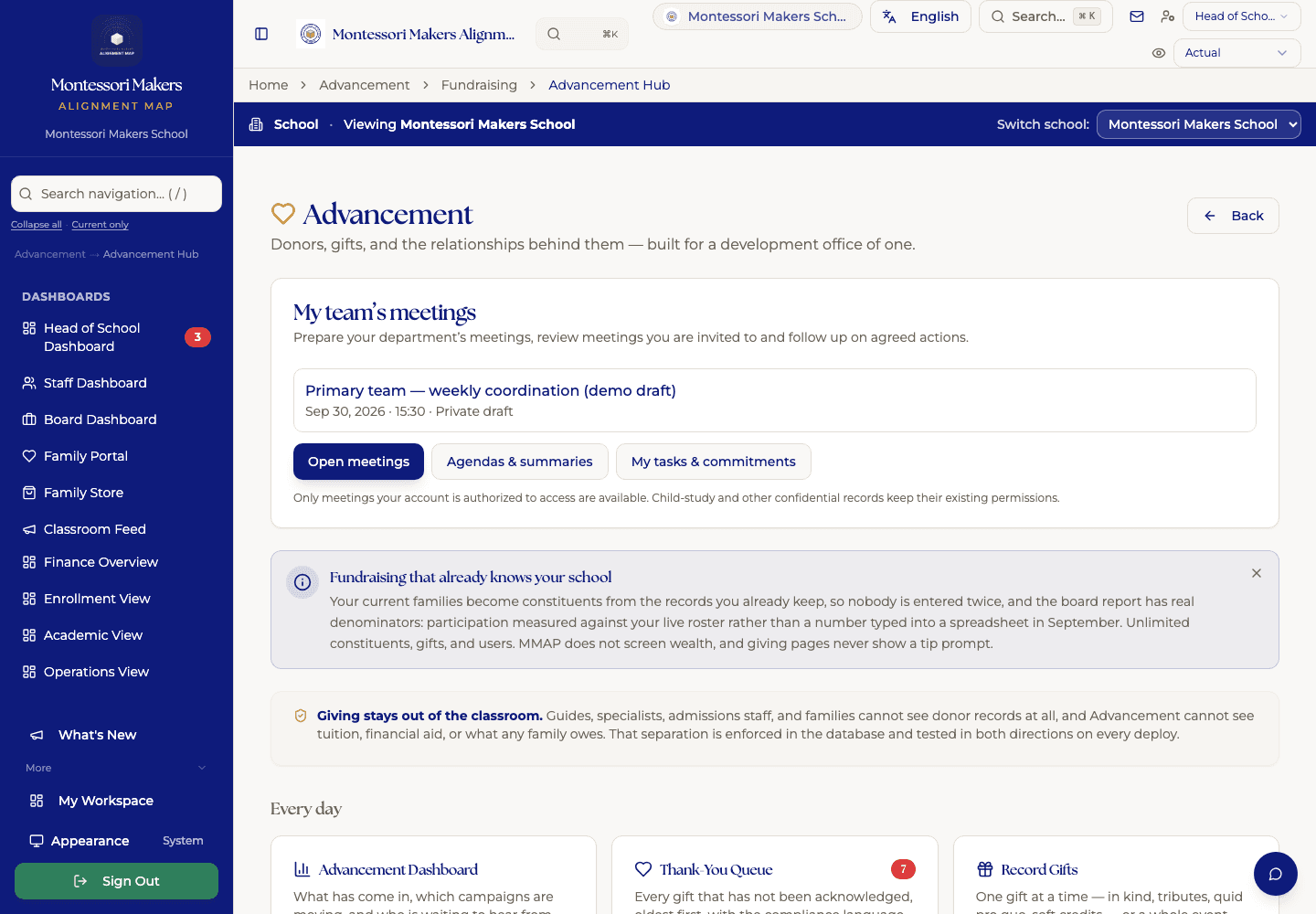Screen dimensions: 1316x914
Task: Select the Open meetings tab
Action: (x=358, y=462)
